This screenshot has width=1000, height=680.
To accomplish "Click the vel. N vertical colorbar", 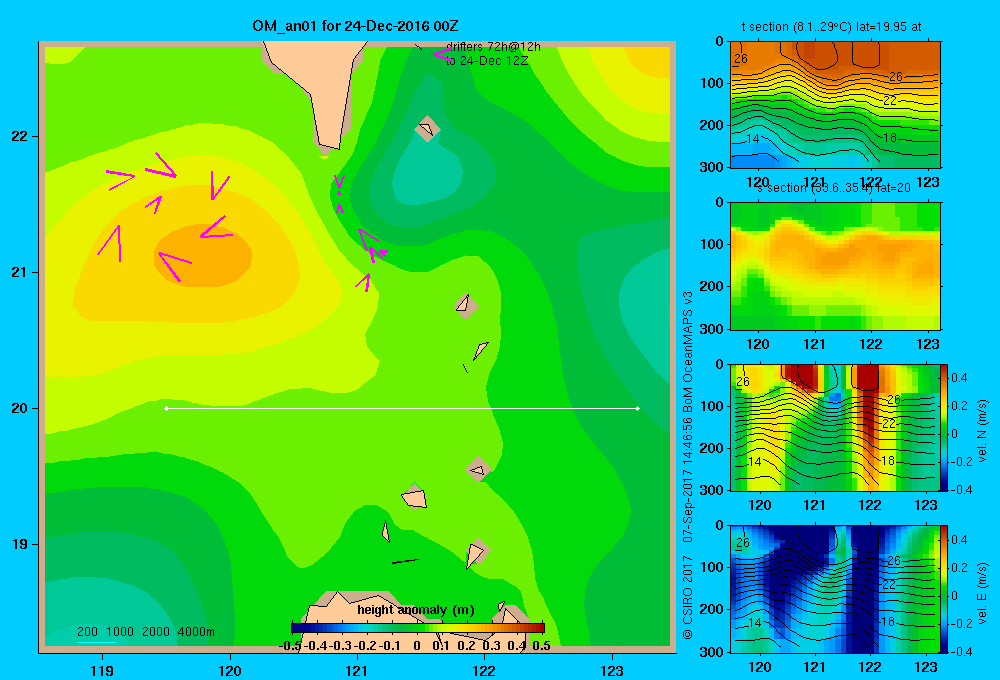I will click(x=945, y=427).
